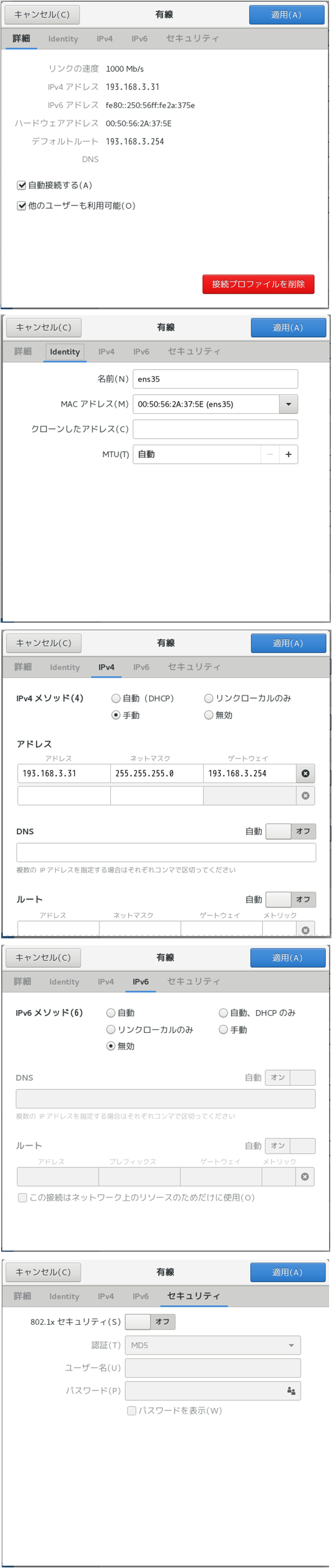Click 適用(A) in the IPv4 window
This screenshot has width=332, height=1568.
(288, 643)
